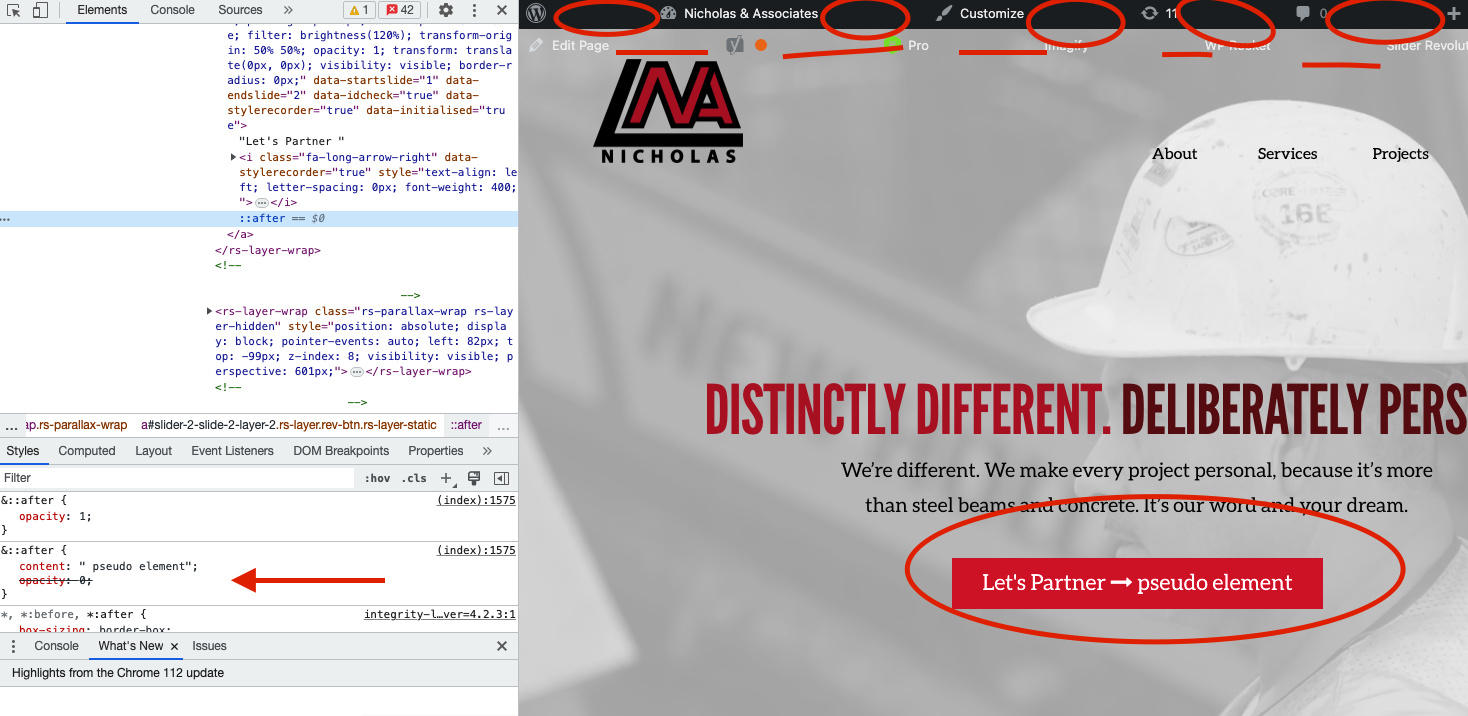Toggle the device toolbar icon
This screenshot has height=716, width=1468.
click(40, 10)
